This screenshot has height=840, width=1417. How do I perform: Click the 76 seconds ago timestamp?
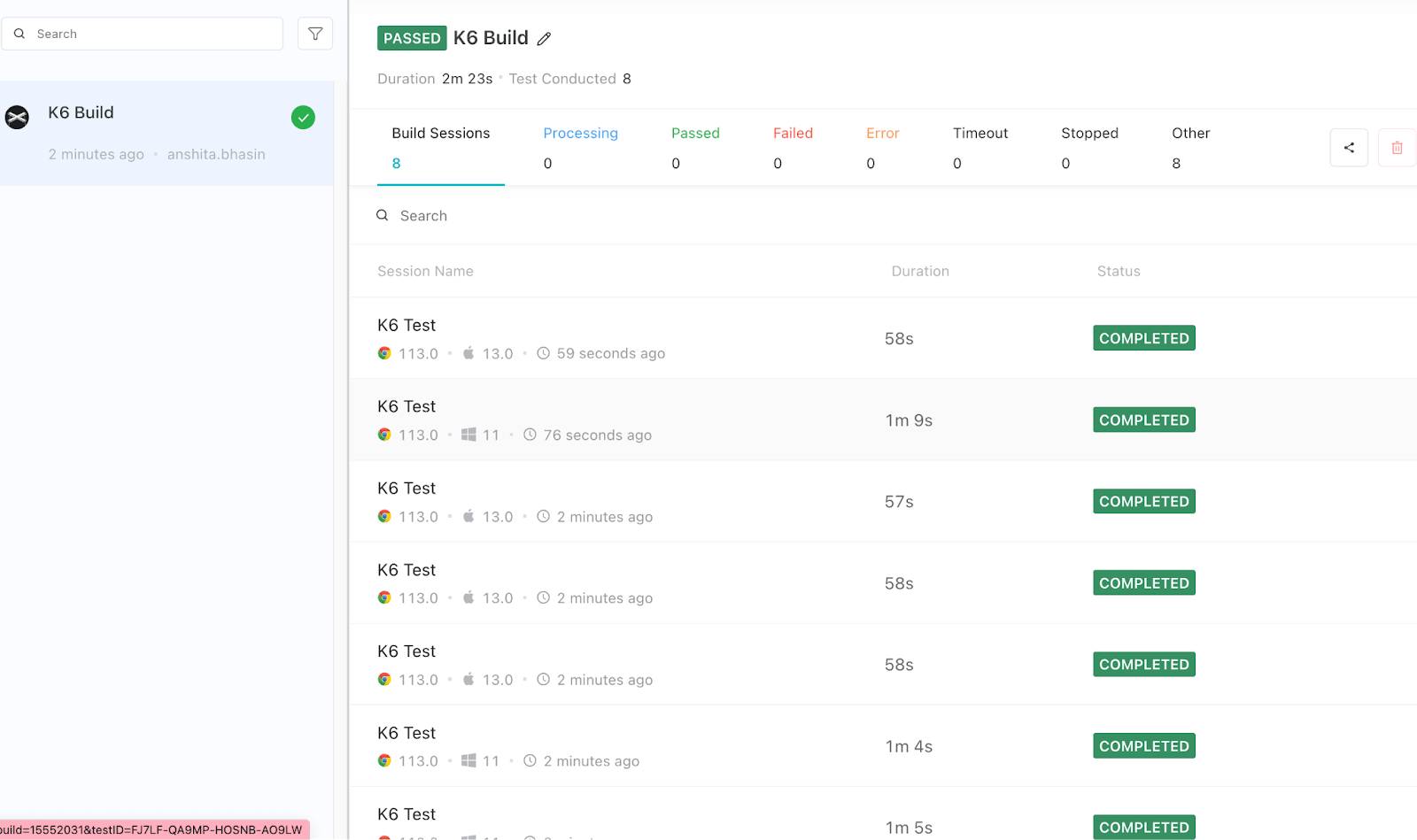(598, 435)
